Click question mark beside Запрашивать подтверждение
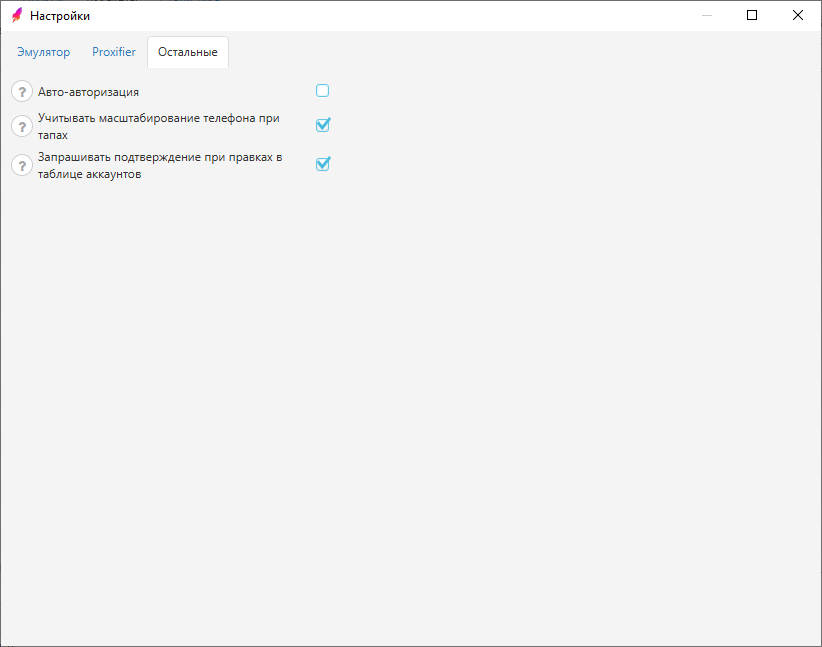 (x=22, y=165)
